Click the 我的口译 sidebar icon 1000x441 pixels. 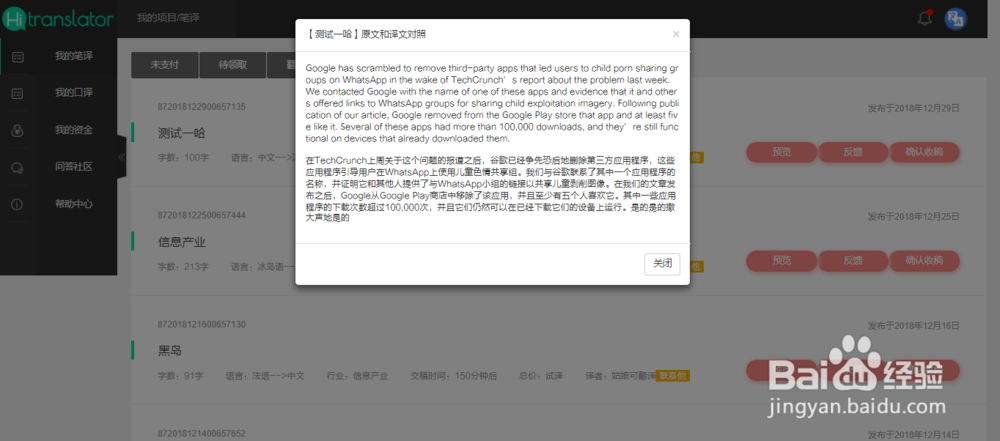(18, 93)
